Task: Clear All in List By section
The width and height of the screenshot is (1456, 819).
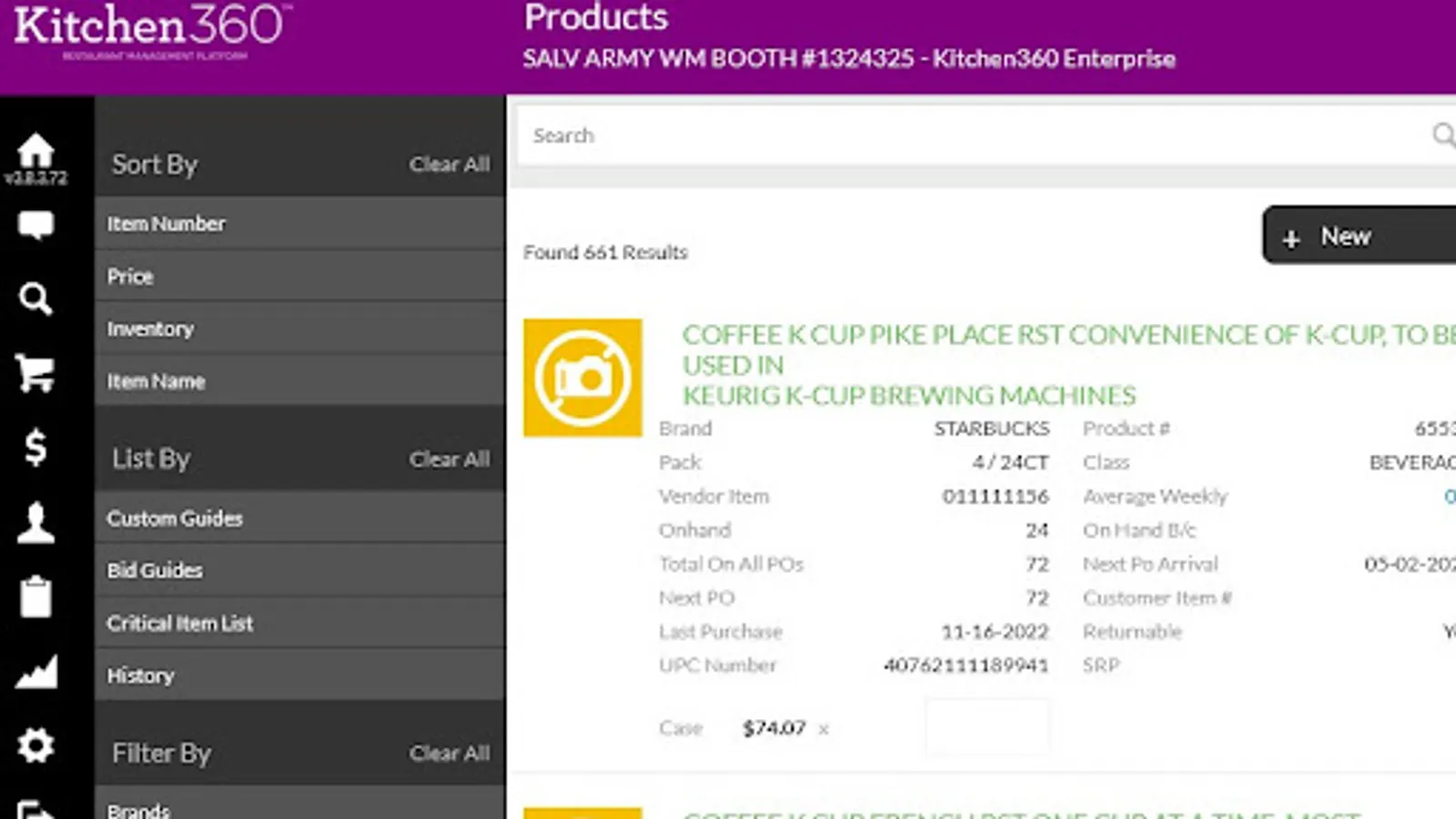Action: point(450,460)
